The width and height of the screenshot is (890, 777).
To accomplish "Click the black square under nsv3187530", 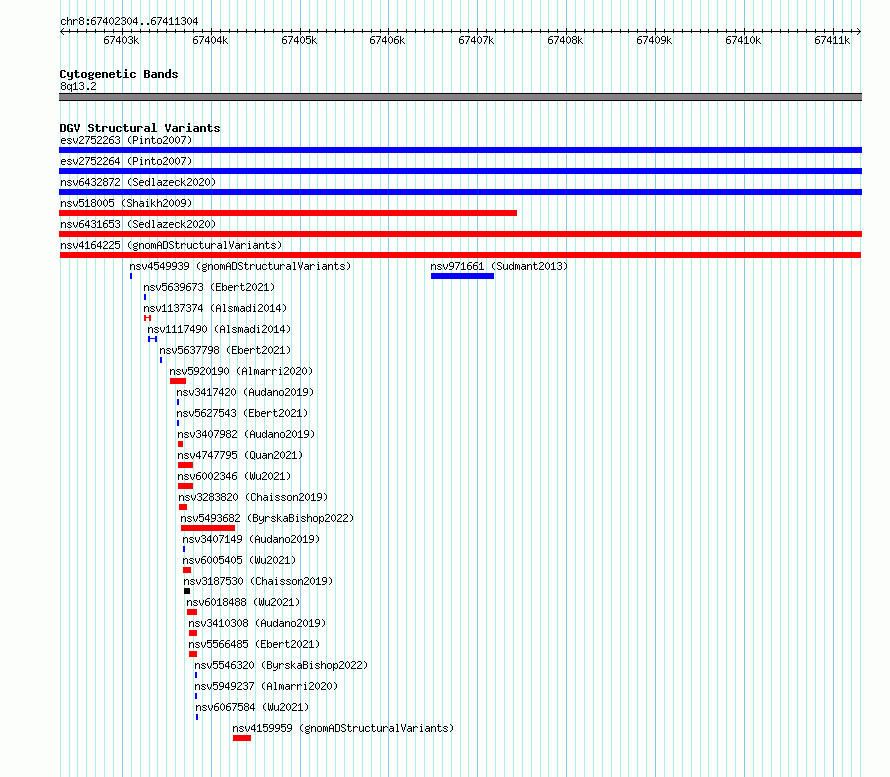I will click(187, 591).
